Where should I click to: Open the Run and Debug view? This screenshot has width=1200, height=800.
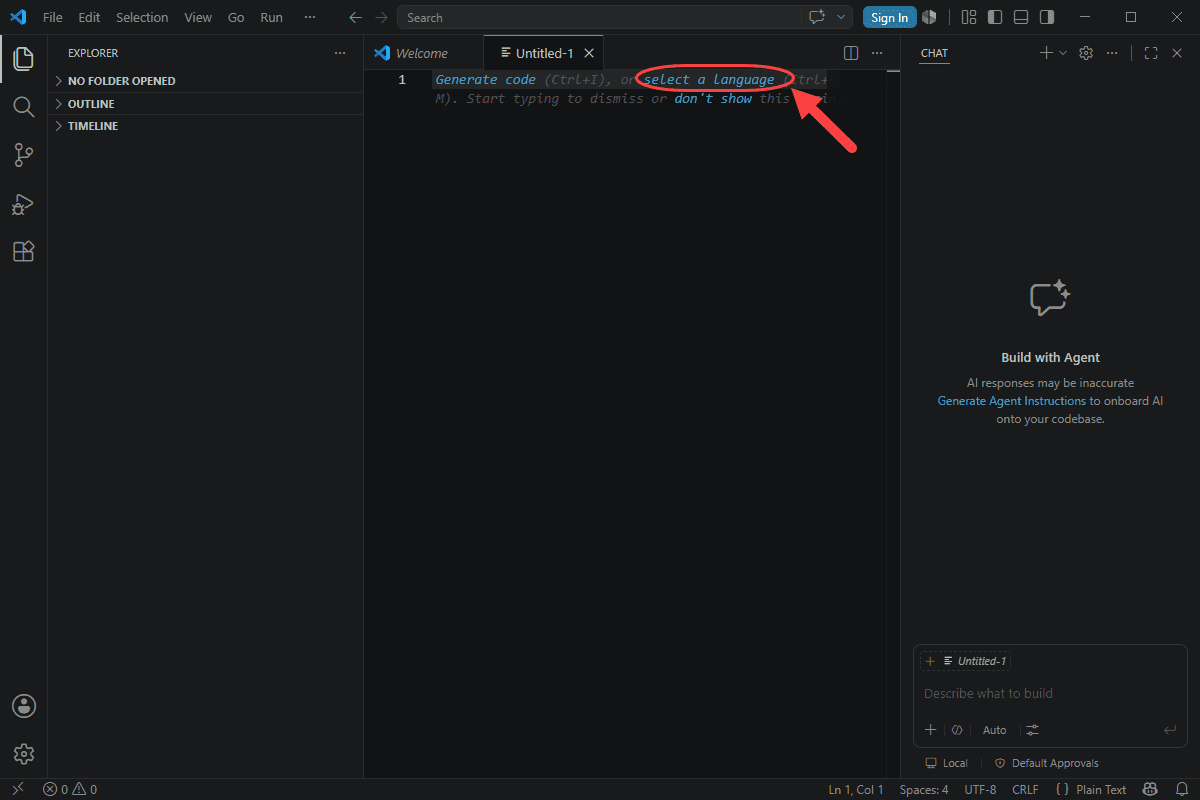(x=23, y=203)
